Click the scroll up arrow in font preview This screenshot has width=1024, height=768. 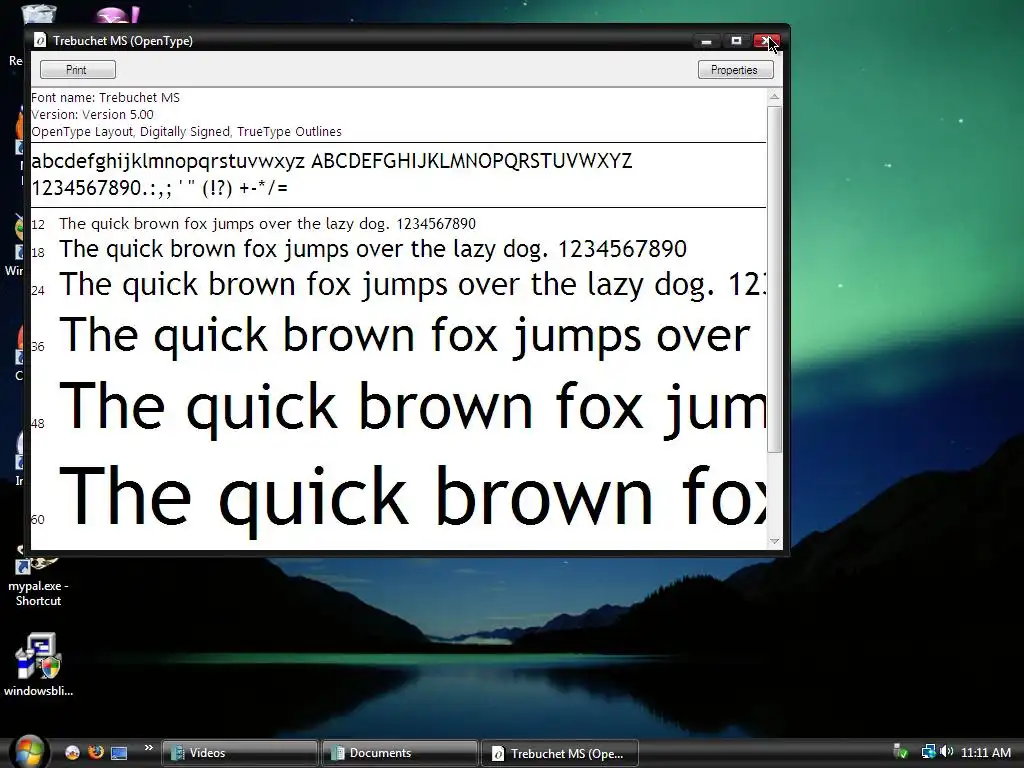(x=775, y=97)
